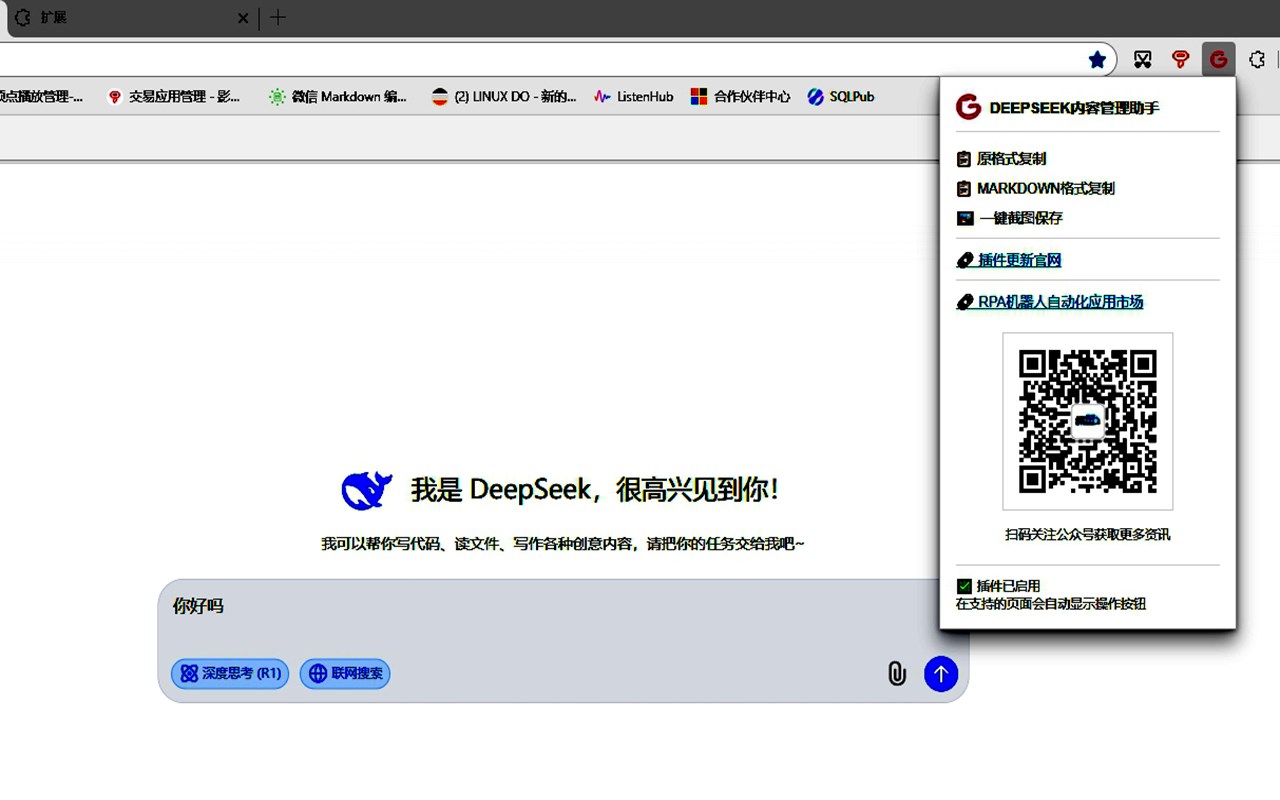This screenshot has width=1280, height=800.
Task: Click the 一键截图保存 menu item
Action: [x=1010, y=218]
